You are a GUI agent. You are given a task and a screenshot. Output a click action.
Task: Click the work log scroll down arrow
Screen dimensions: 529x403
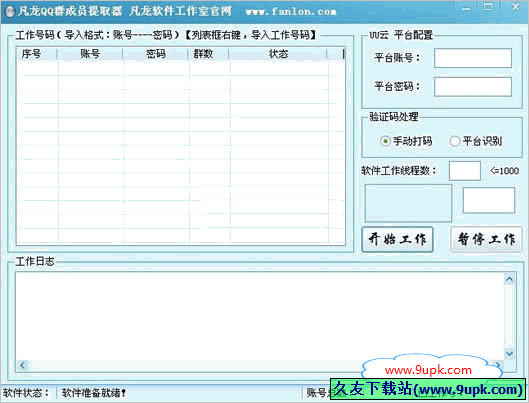click(509, 353)
